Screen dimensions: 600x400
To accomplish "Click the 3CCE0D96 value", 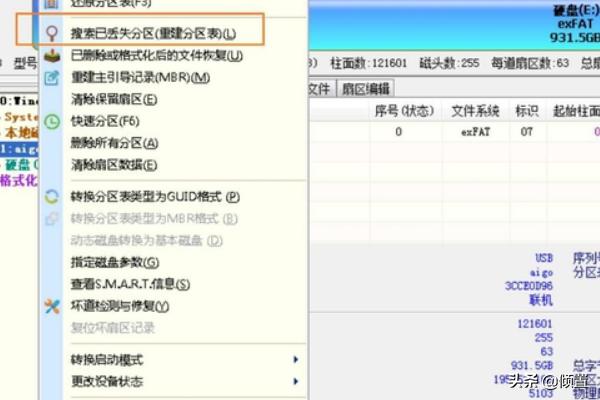I will point(529,286).
